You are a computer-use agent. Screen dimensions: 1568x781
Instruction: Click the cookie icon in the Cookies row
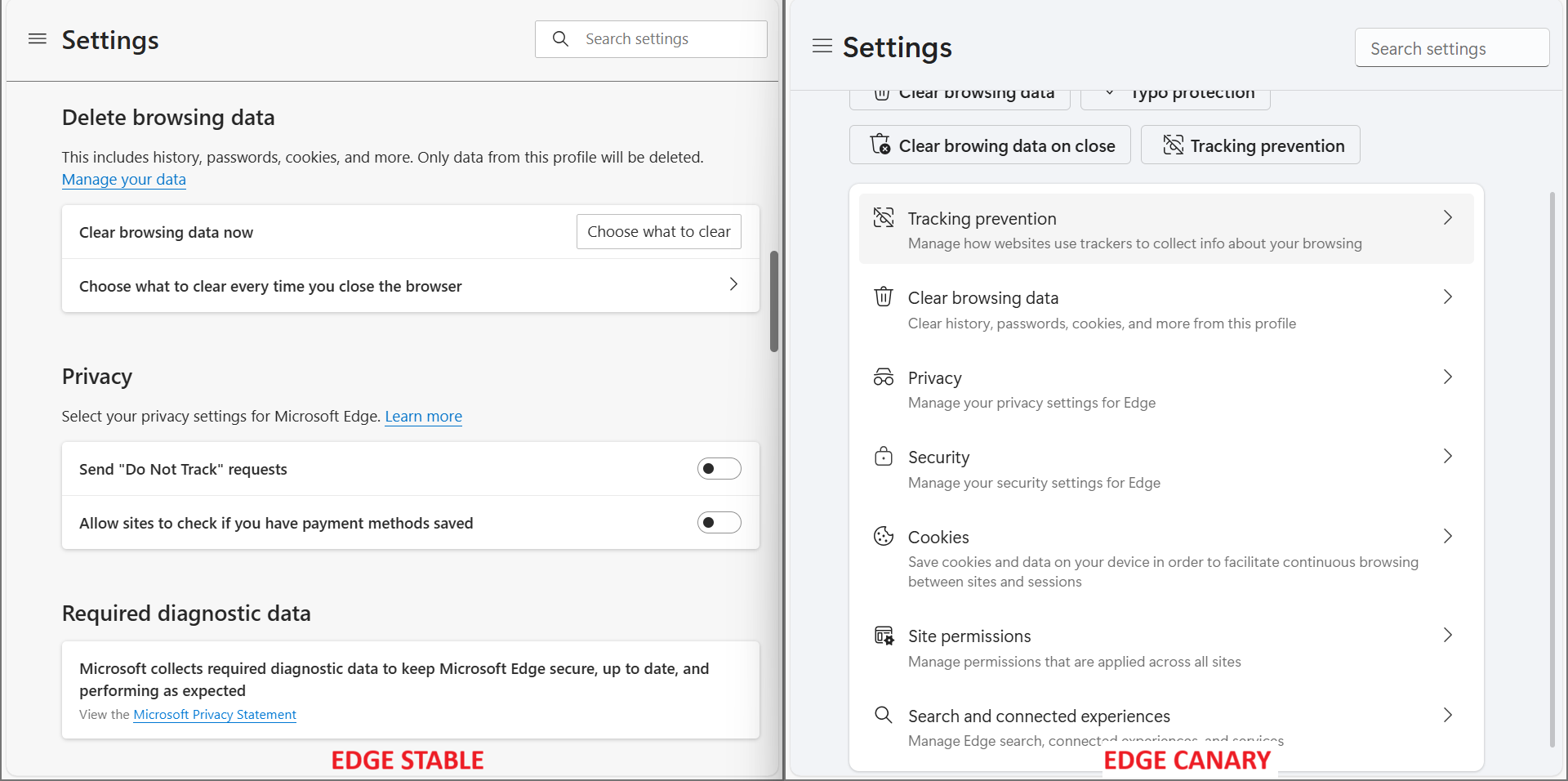[883, 536]
